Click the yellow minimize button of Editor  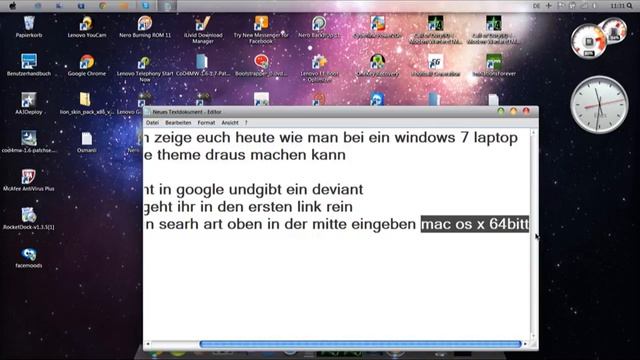pos(513,111)
